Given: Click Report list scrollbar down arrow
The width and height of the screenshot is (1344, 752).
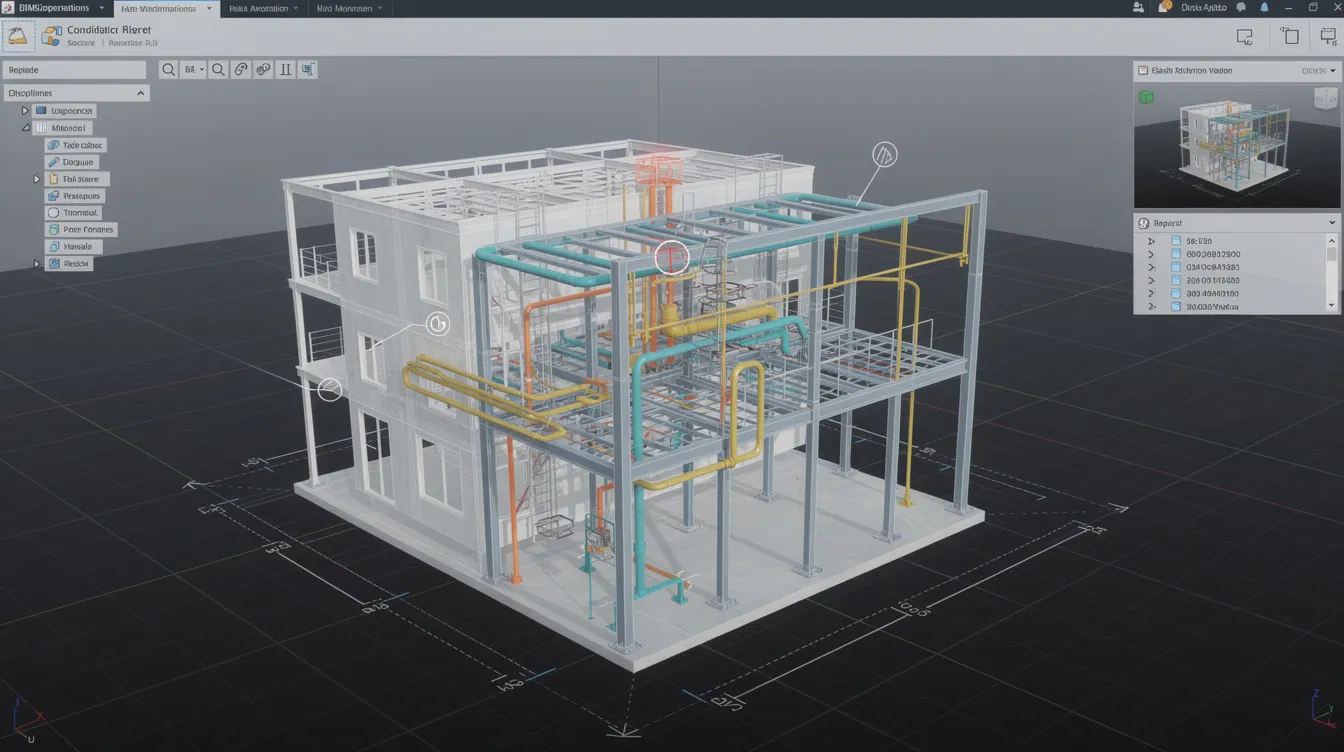Looking at the screenshot, I should [1331, 304].
